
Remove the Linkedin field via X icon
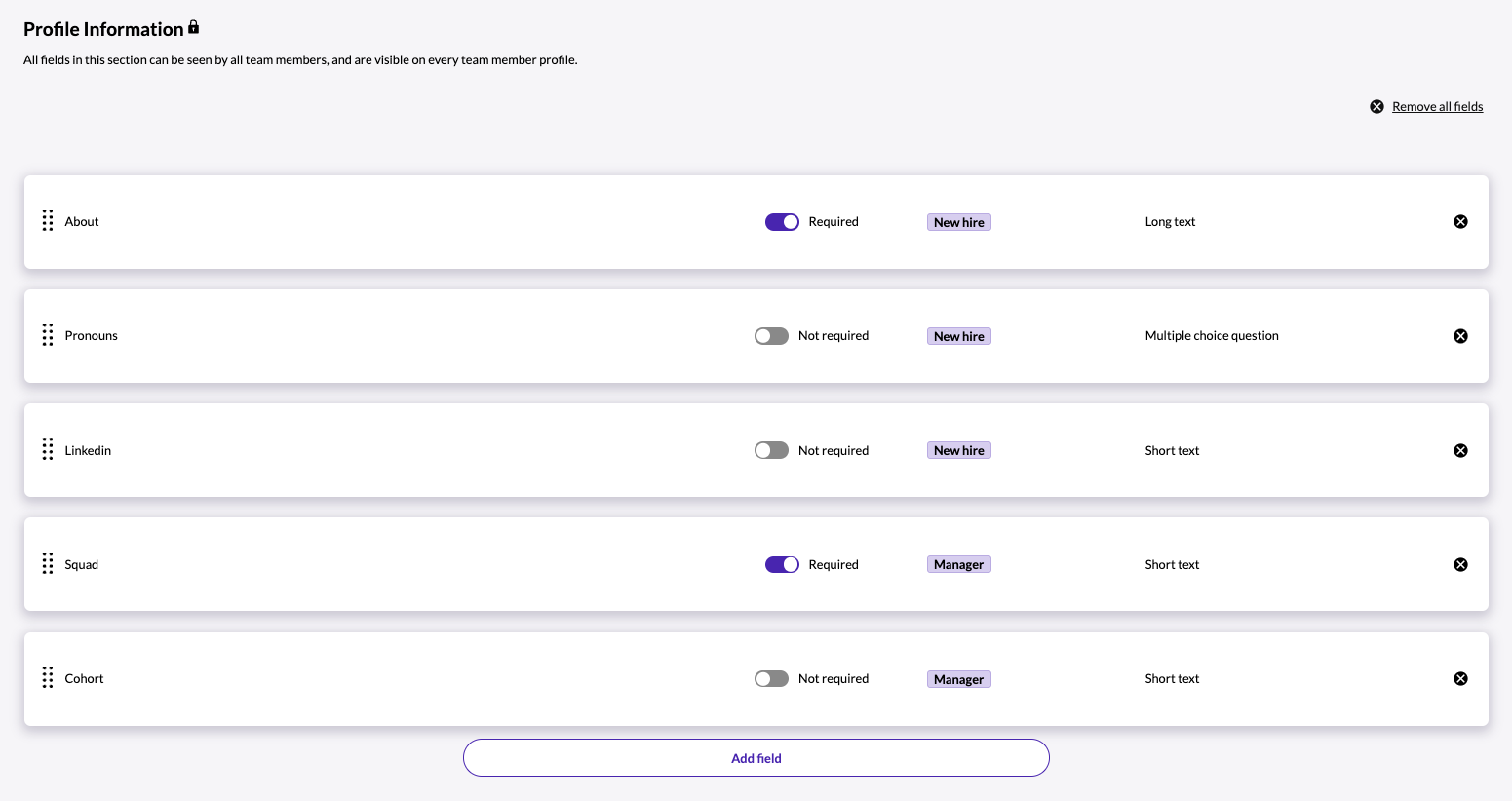1460,450
